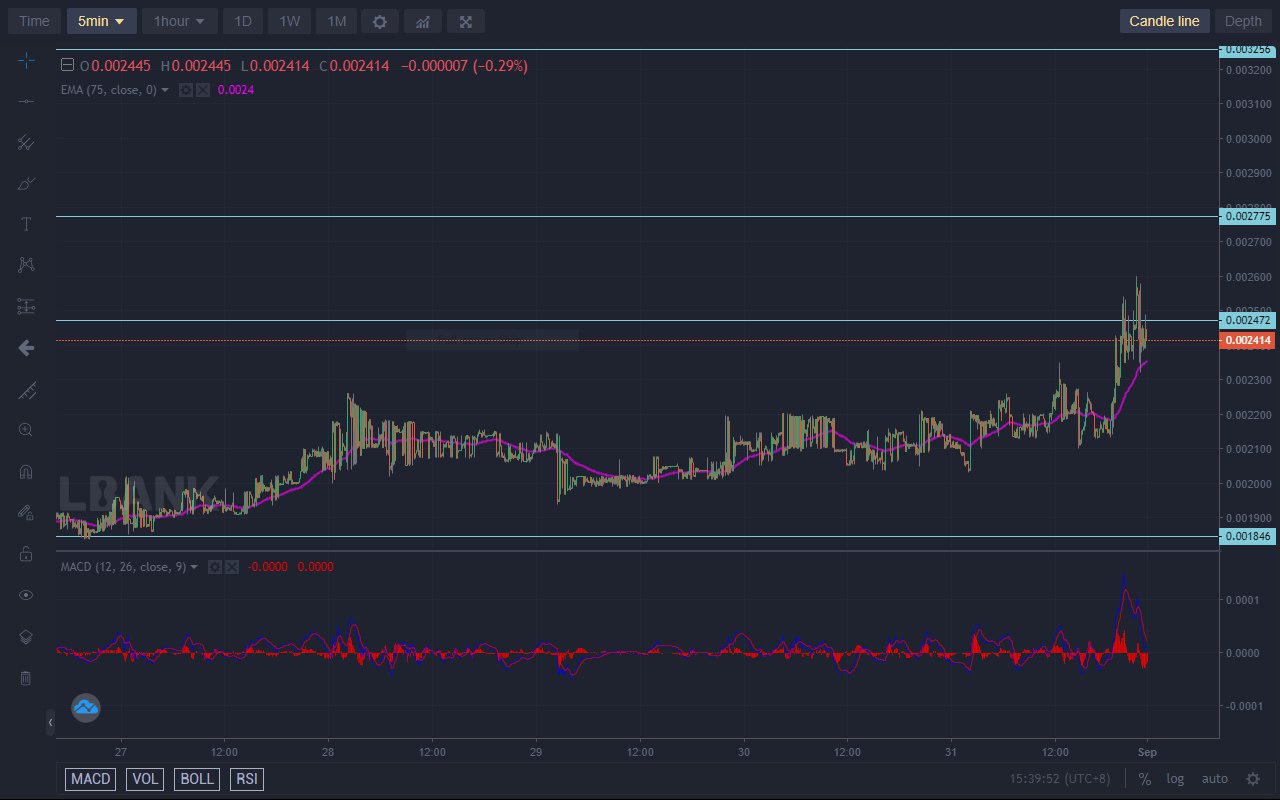Viewport: 1280px width, 800px height.
Task: Select the 1M interval
Action: 336,21
